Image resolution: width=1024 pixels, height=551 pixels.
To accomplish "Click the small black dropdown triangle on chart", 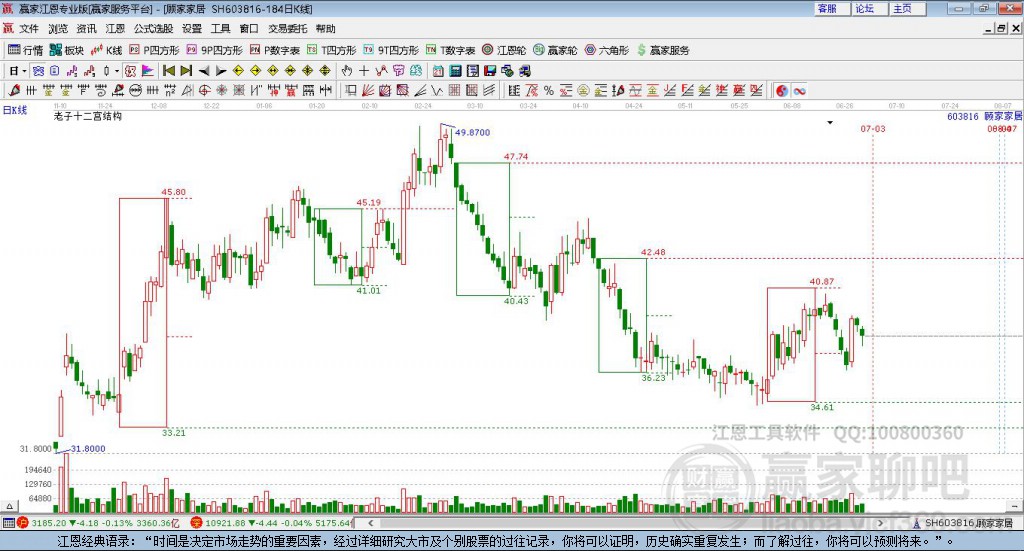I will (830, 123).
